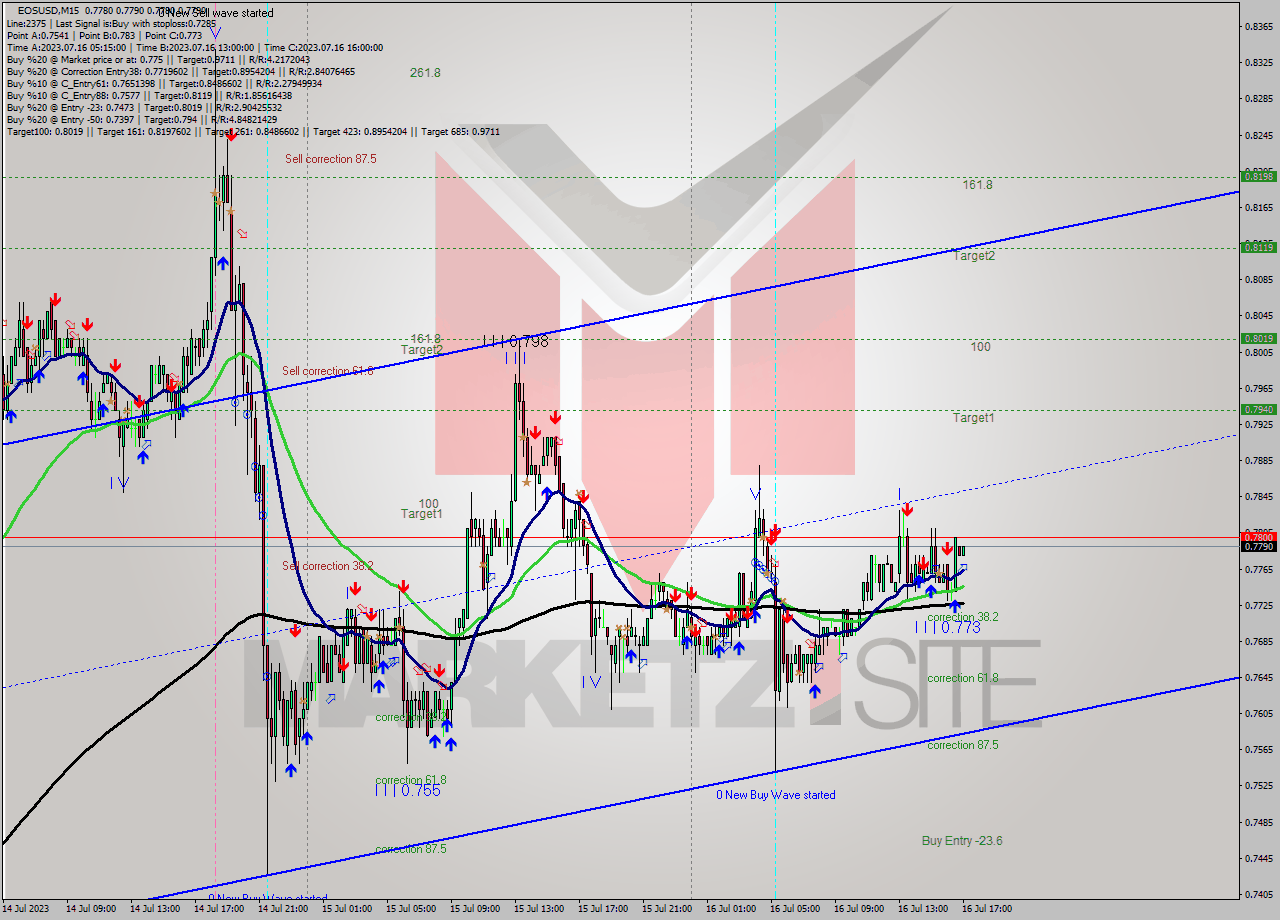Click the 'I I I 0.773' wave label
This screenshot has width=1280, height=920.
point(947,627)
